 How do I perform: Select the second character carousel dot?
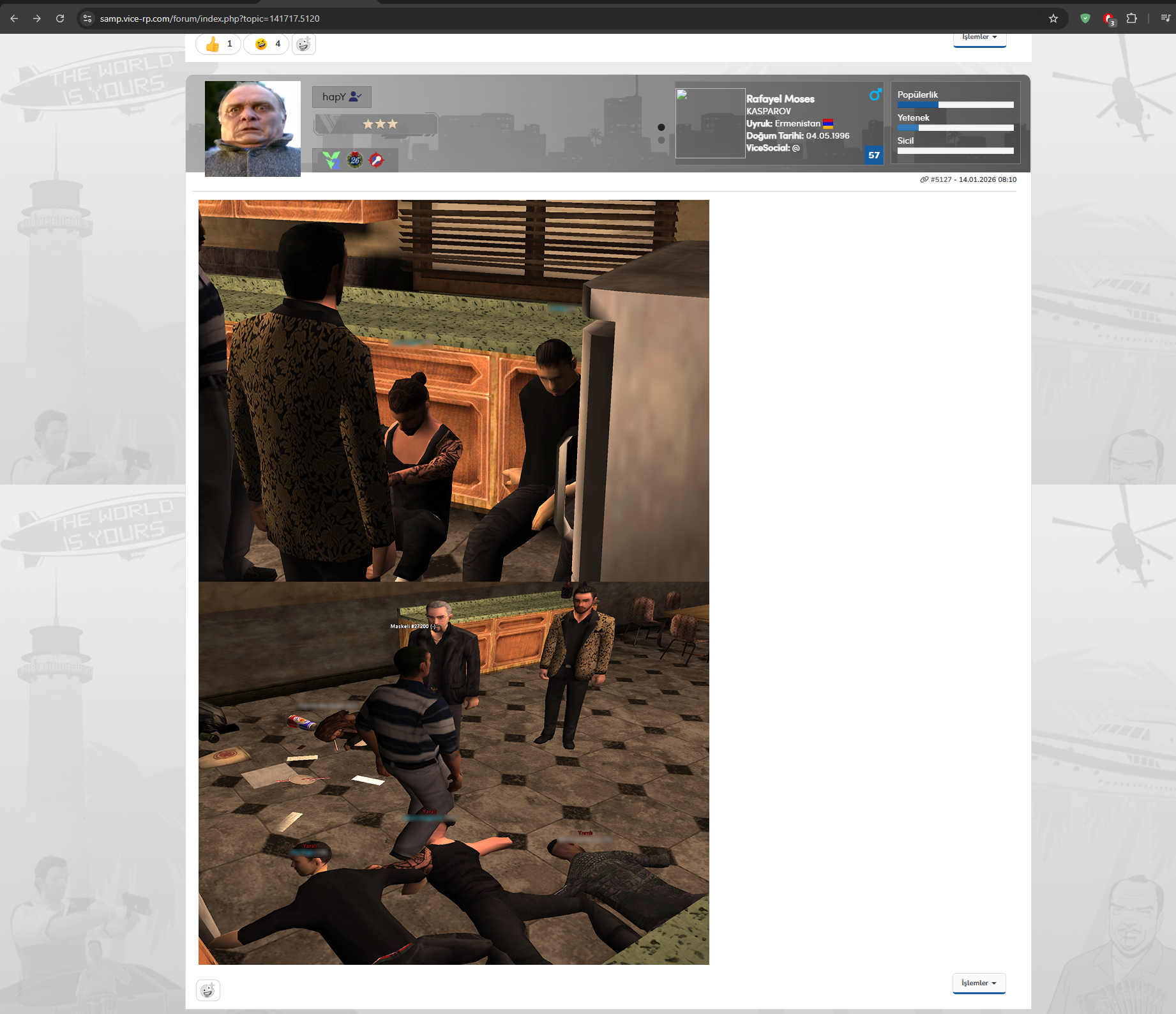(x=661, y=140)
